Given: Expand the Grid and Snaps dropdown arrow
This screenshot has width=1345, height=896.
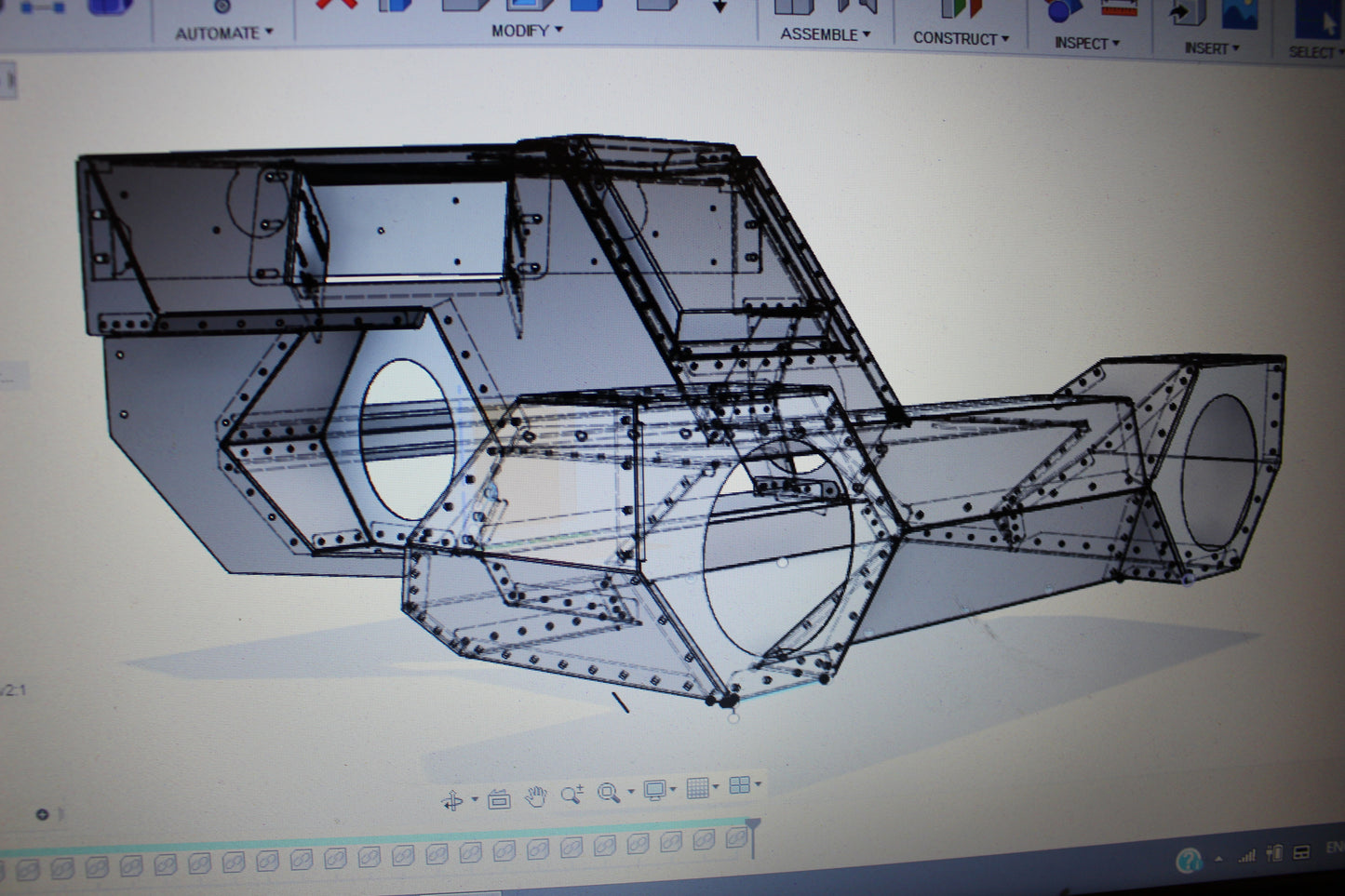Looking at the screenshot, I should [715, 787].
